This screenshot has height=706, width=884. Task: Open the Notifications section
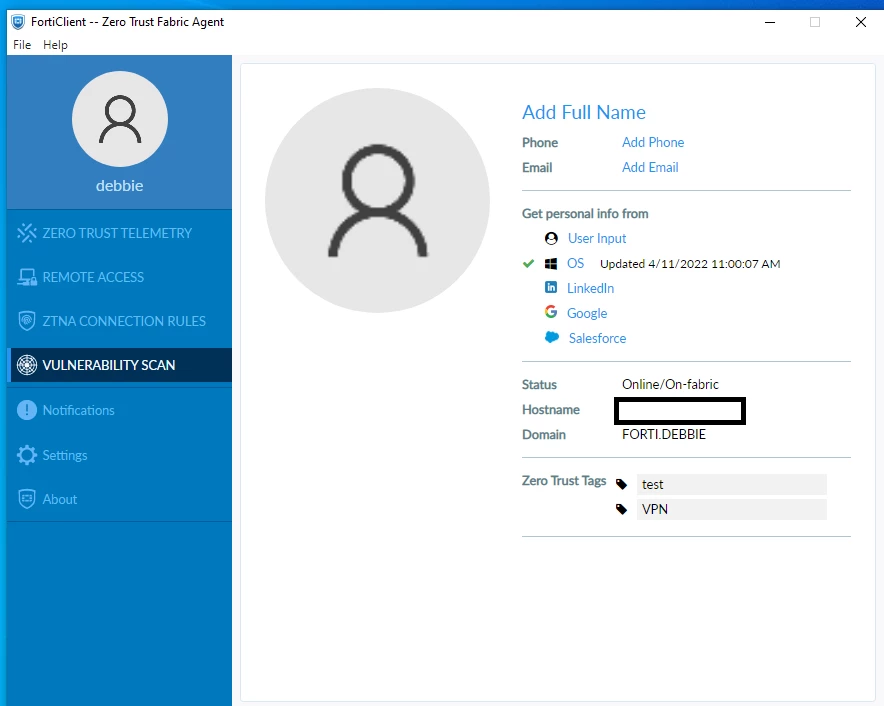120,410
